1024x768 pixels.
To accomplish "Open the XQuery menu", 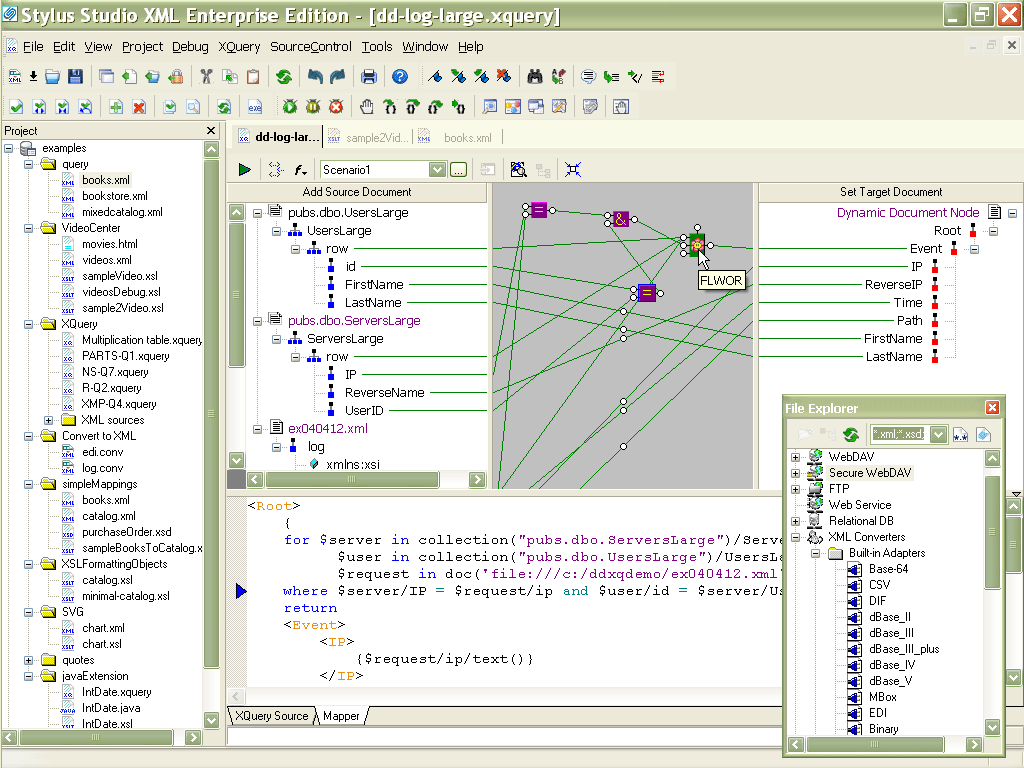I will point(239,47).
